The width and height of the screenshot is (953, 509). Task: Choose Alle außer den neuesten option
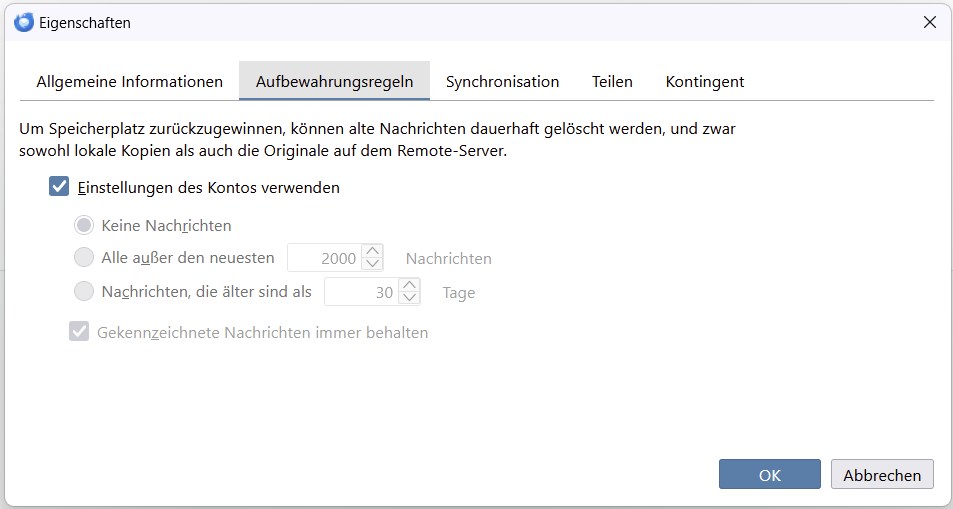tap(84, 258)
